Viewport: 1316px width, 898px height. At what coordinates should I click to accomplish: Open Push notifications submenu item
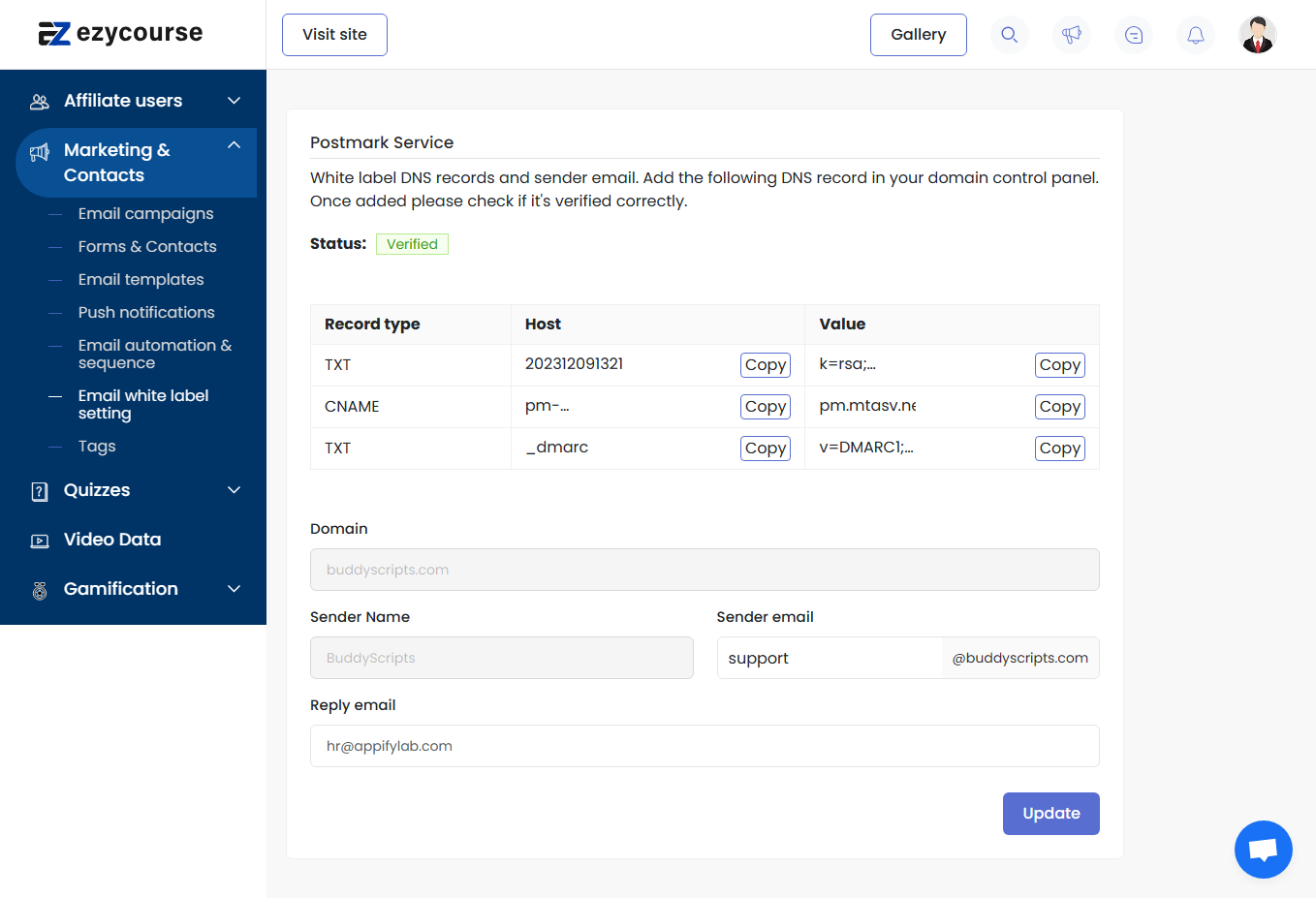(x=146, y=312)
